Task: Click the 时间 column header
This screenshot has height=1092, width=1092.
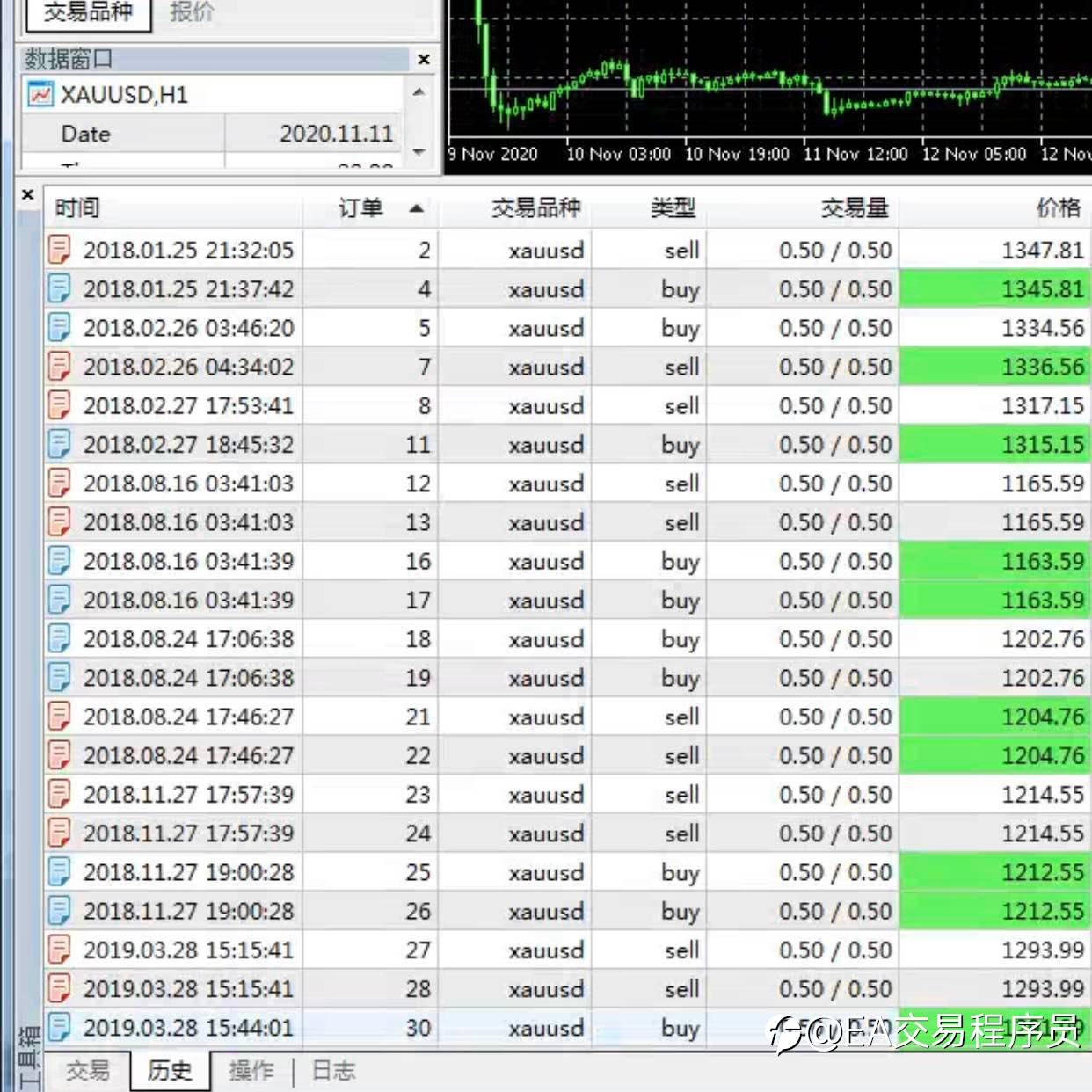Action: pyautogui.click(x=77, y=208)
